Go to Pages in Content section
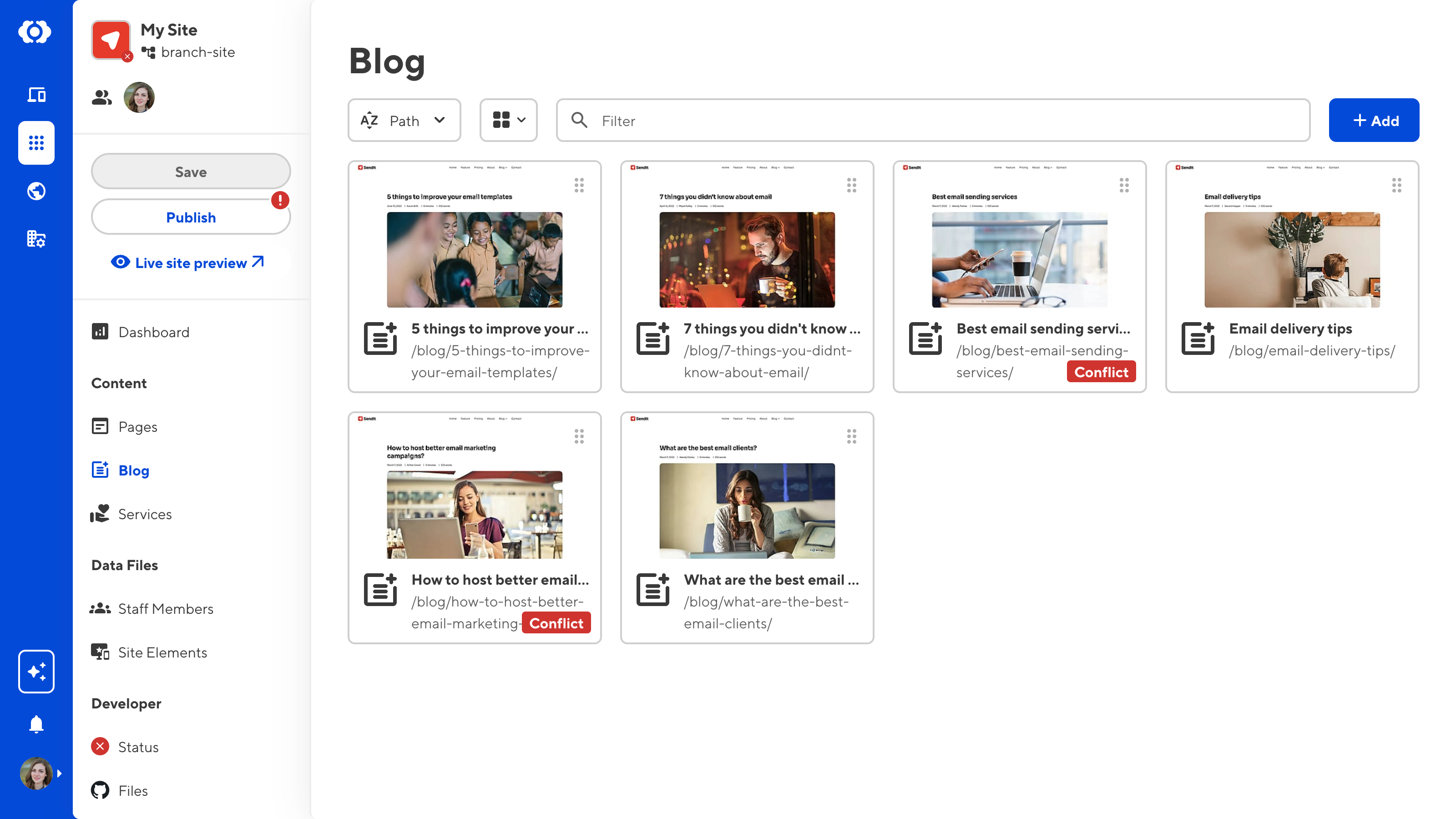 pos(137,427)
